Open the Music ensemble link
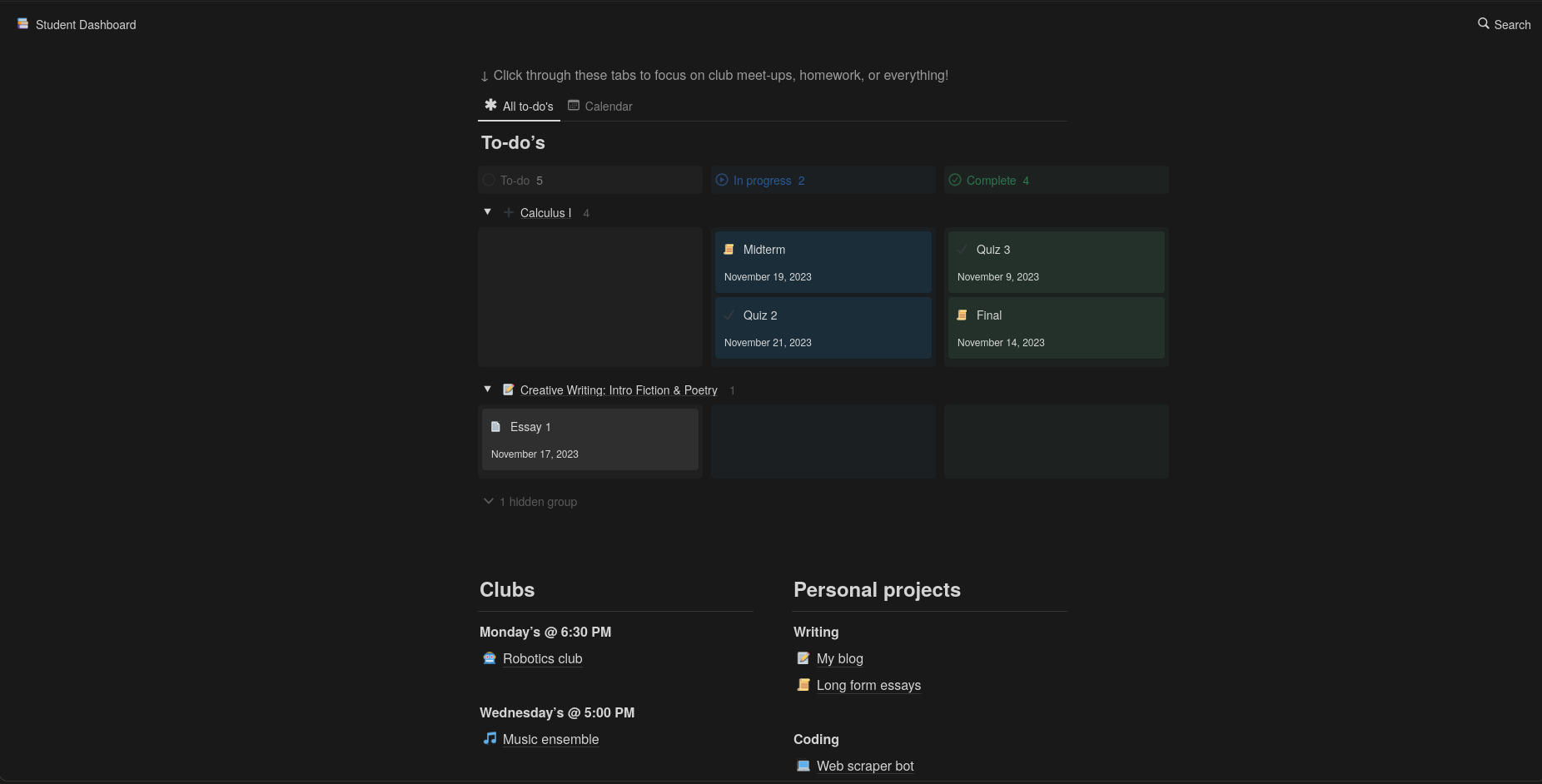Image resolution: width=1542 pixels, height=784 pixels. coord(551,739)
